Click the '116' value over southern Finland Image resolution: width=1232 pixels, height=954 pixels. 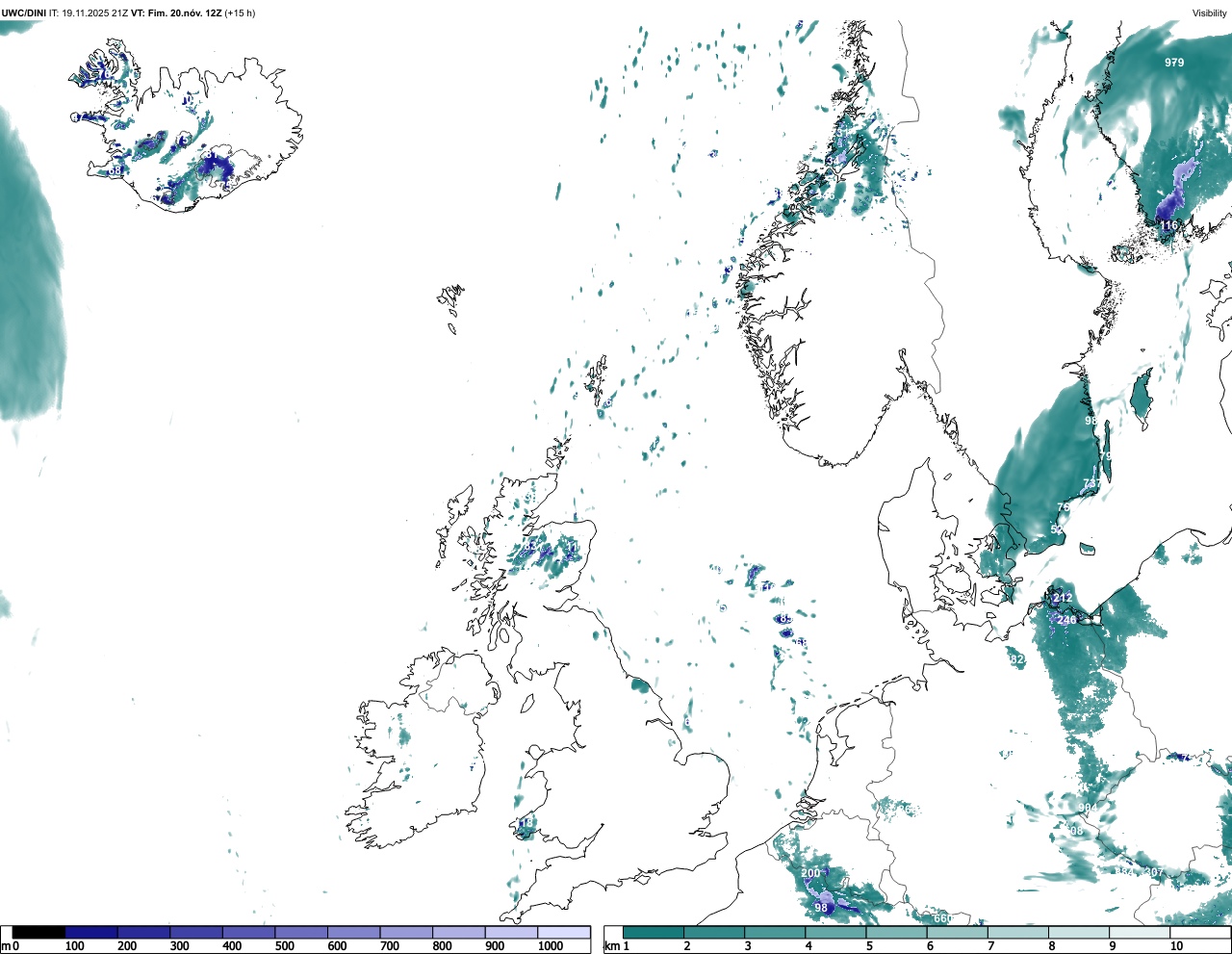1168,225
